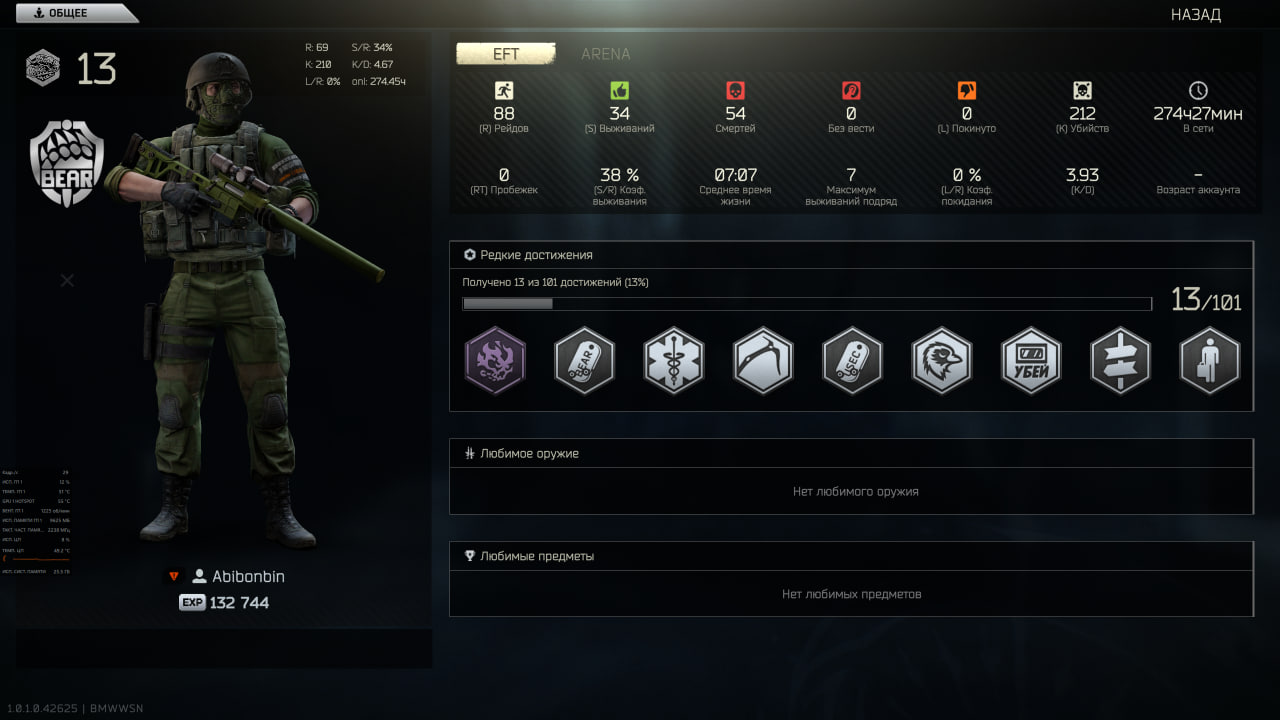Click the signpost achievement badge

[1120, 360]
